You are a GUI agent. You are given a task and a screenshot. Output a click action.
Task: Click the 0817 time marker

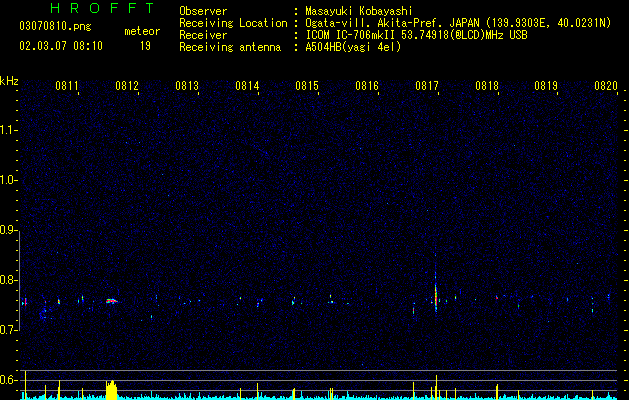427,86
